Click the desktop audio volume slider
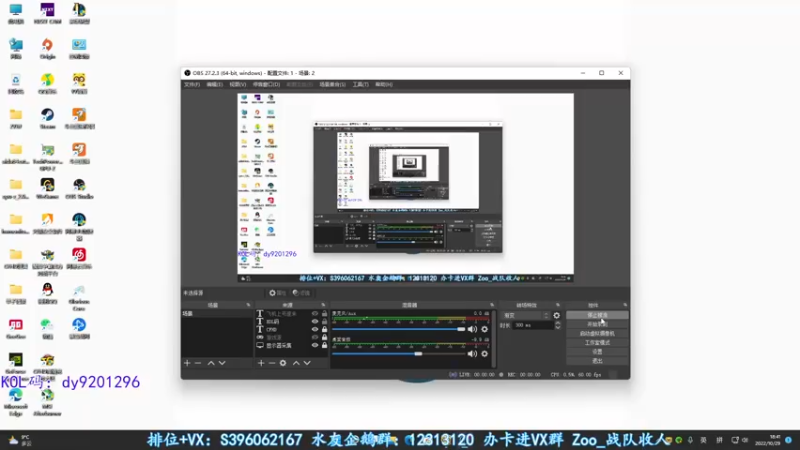This screenshot has width=800, height=450. click(x=398, y=354)
